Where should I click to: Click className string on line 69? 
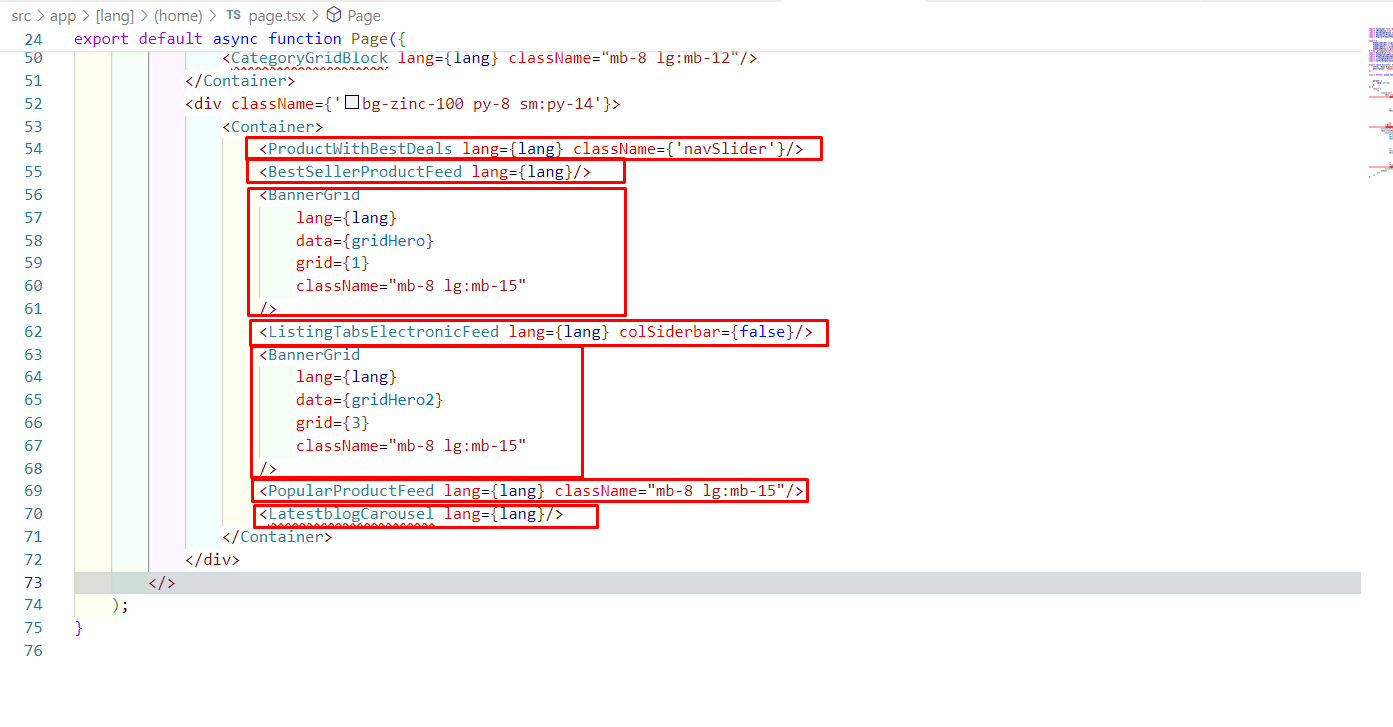(x=716, y=490)
